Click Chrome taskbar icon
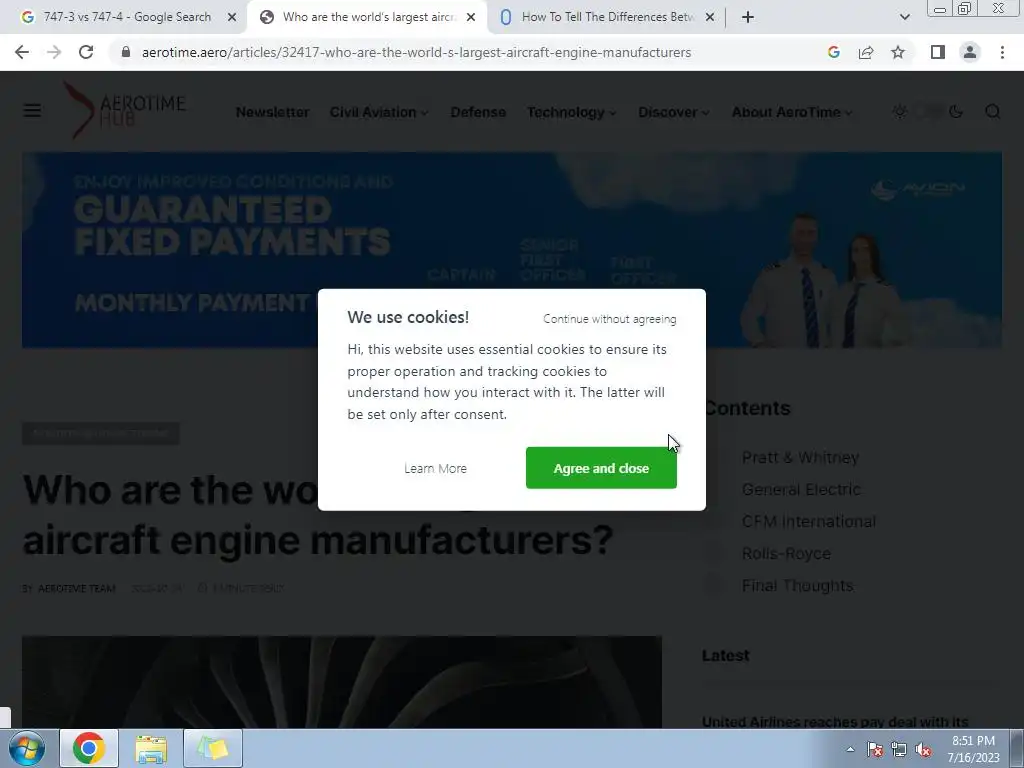 [x=89, y=748]
